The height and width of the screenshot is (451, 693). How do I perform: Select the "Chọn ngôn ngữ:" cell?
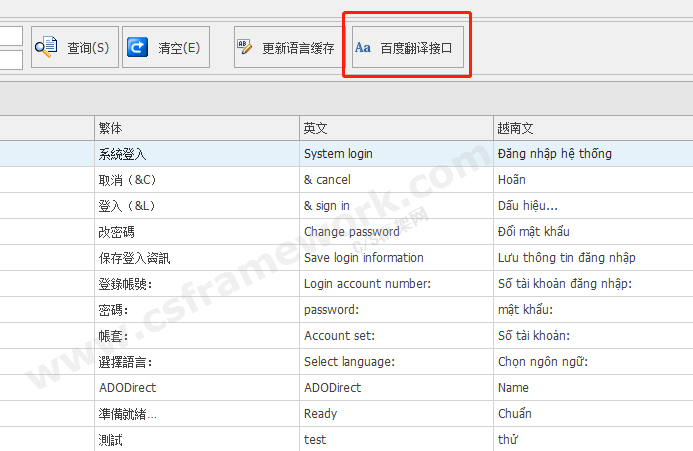pyautogui.click(x=542, y=361)
